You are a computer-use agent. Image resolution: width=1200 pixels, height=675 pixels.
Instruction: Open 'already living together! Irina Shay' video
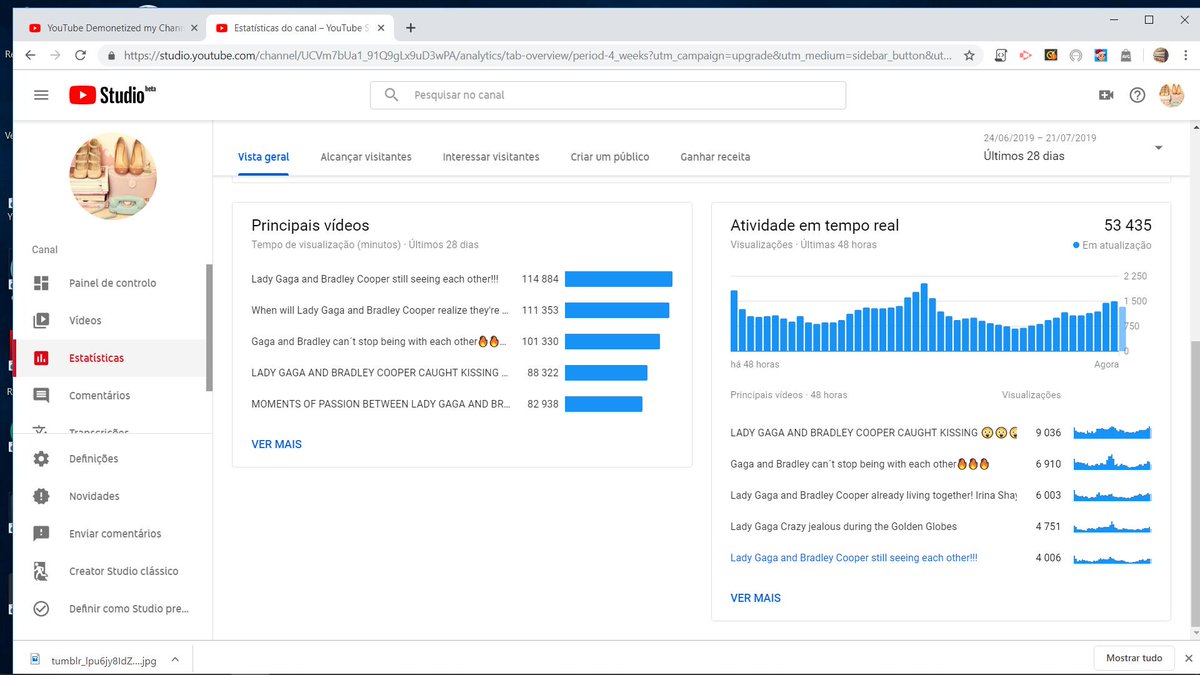[x=873, y=495]
